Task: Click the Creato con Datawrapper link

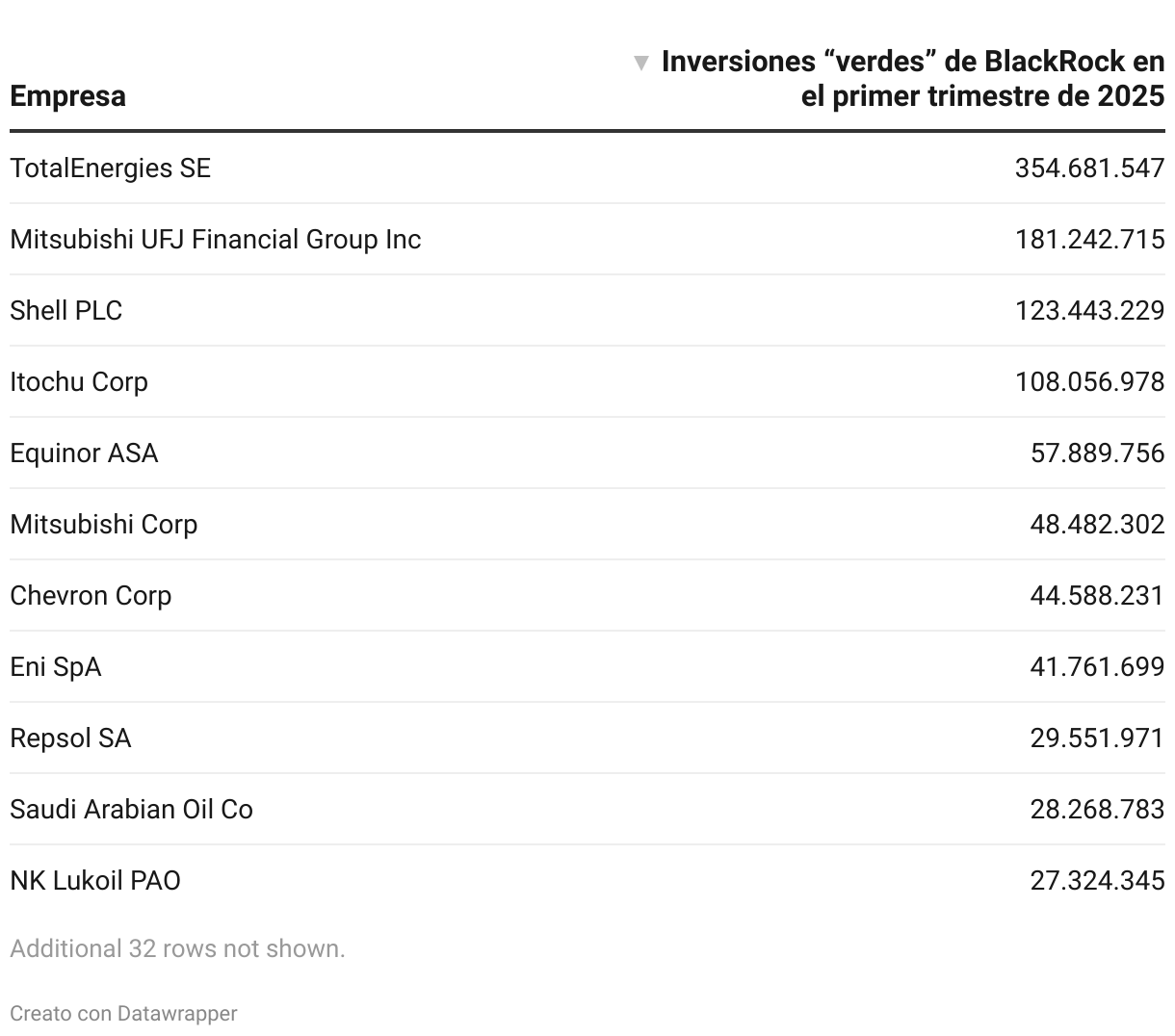Action: click(123, 1013)
